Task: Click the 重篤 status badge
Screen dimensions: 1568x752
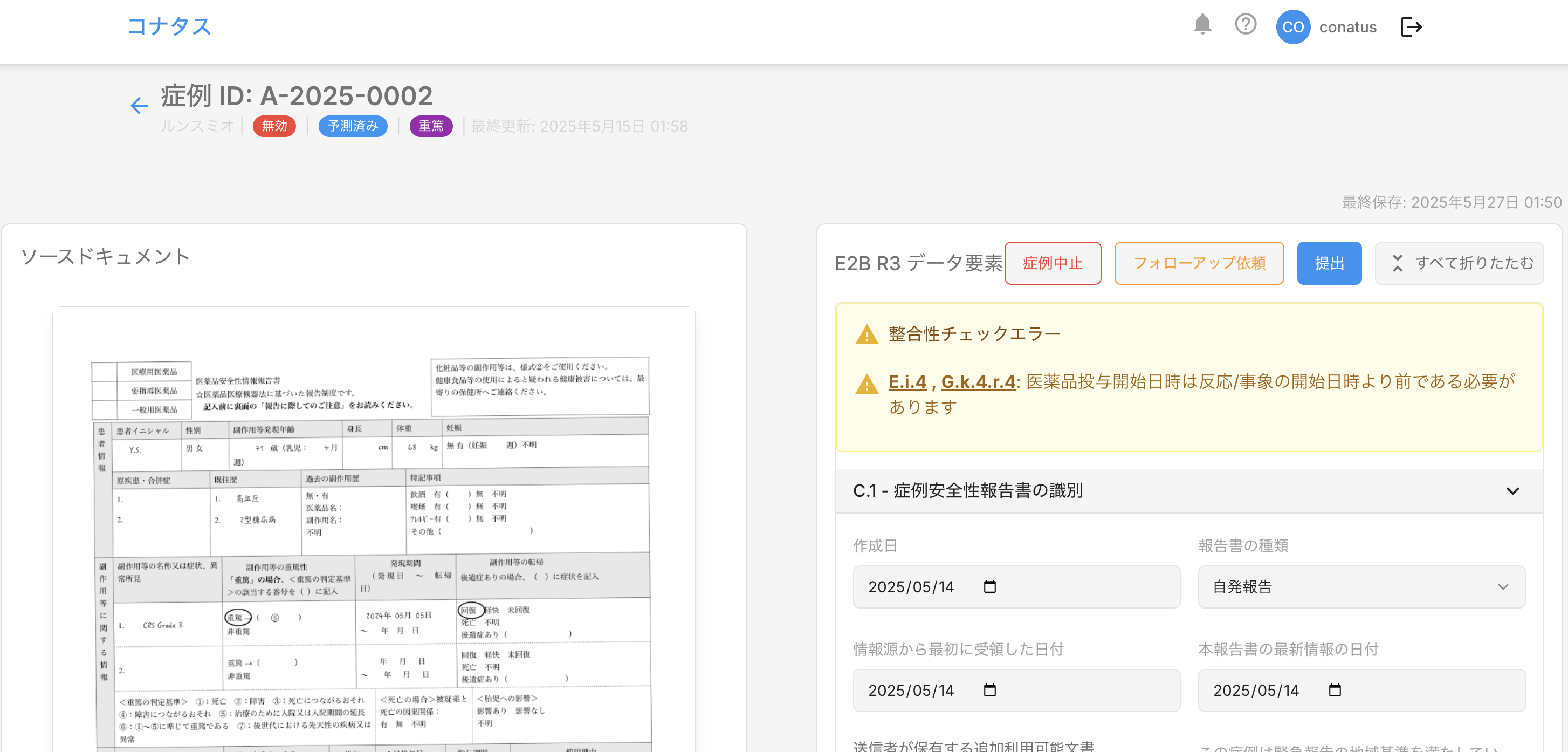Action: pos(431,126)
